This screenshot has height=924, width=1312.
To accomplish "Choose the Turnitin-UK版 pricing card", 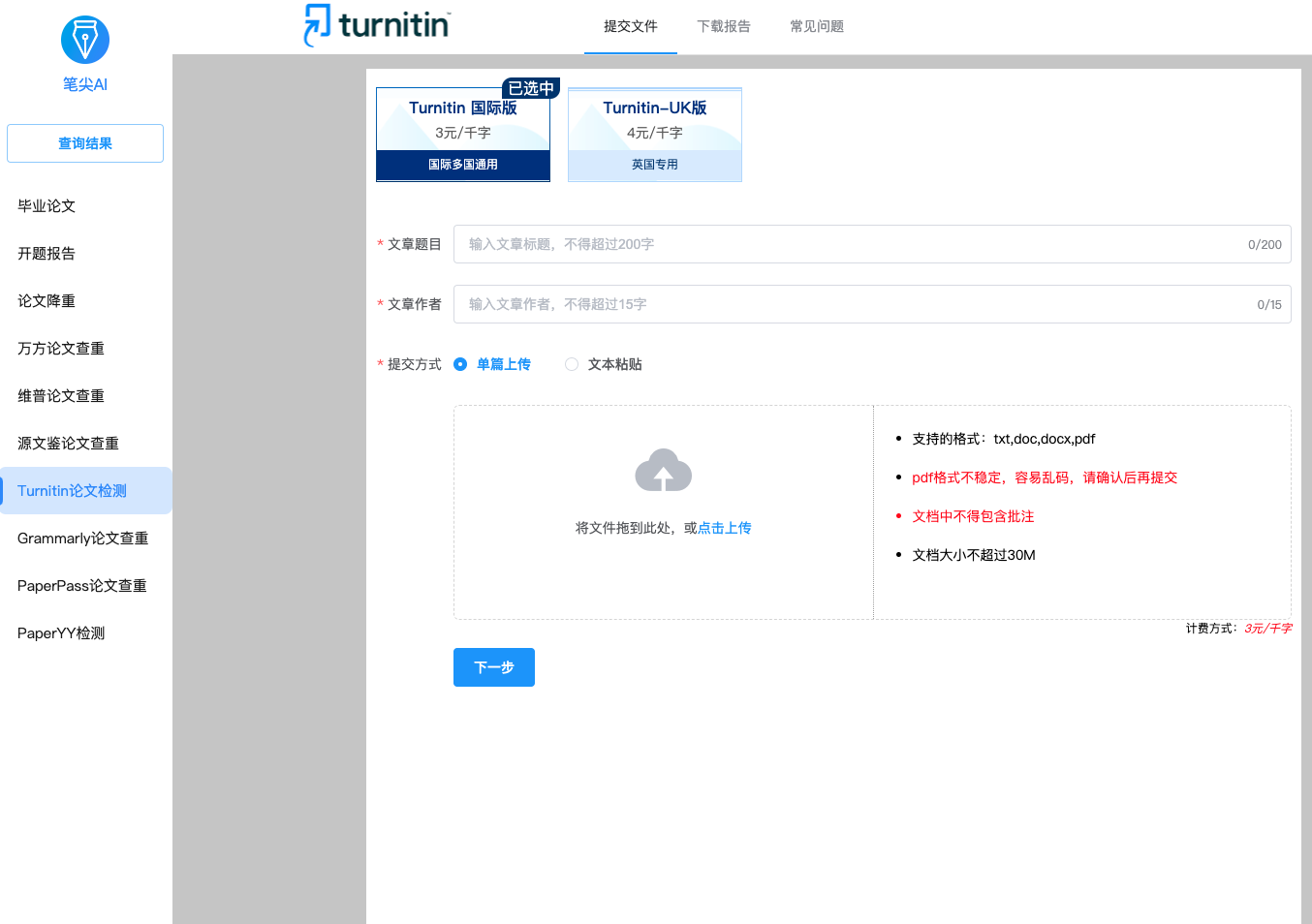I will 655,135.
